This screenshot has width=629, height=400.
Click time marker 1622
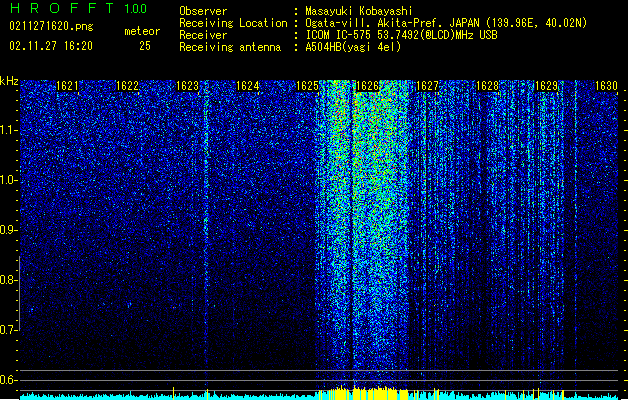click(x=127, y=86)
